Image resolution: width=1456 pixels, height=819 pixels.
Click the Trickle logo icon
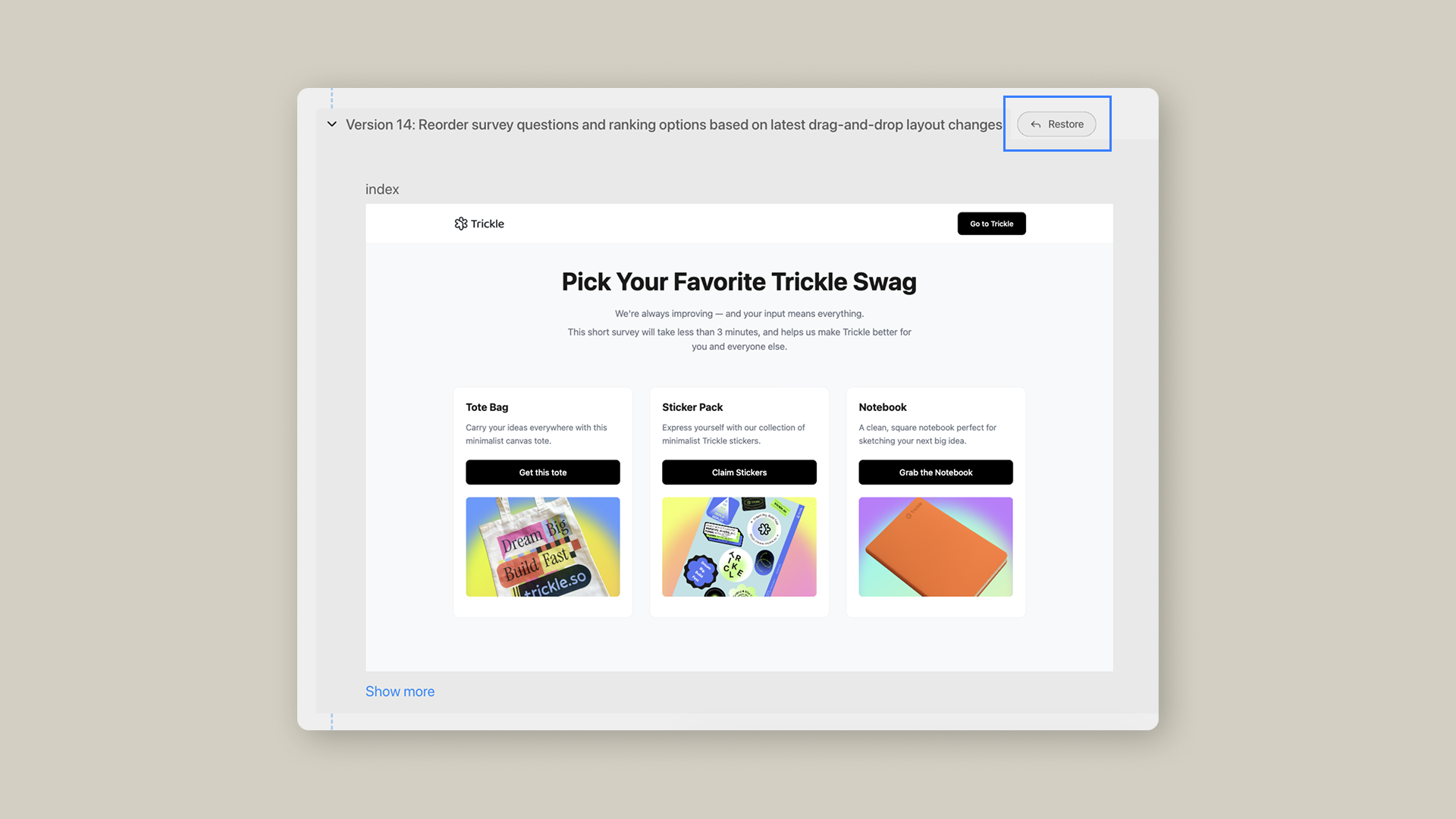460,224
